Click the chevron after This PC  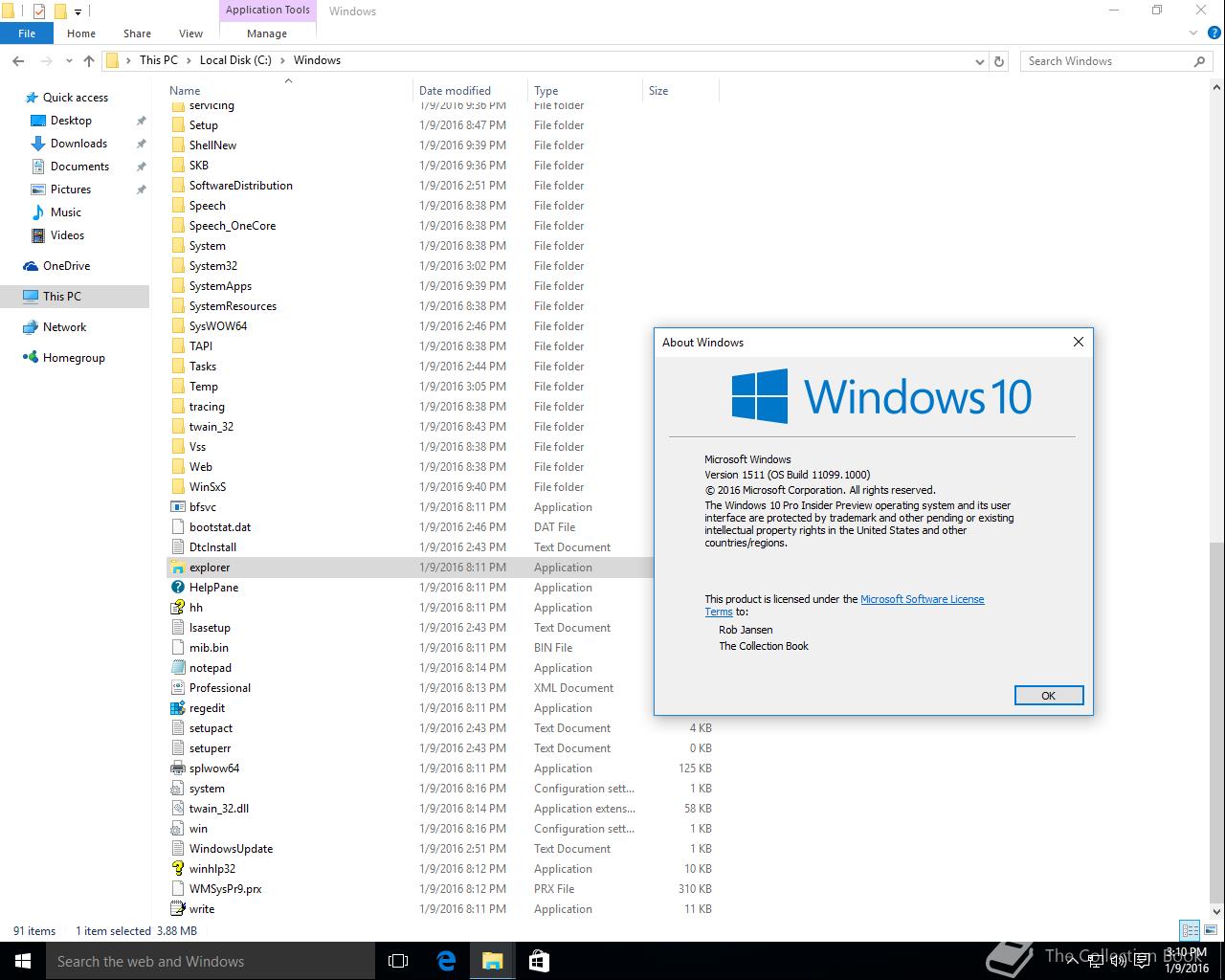click(189, 60)
